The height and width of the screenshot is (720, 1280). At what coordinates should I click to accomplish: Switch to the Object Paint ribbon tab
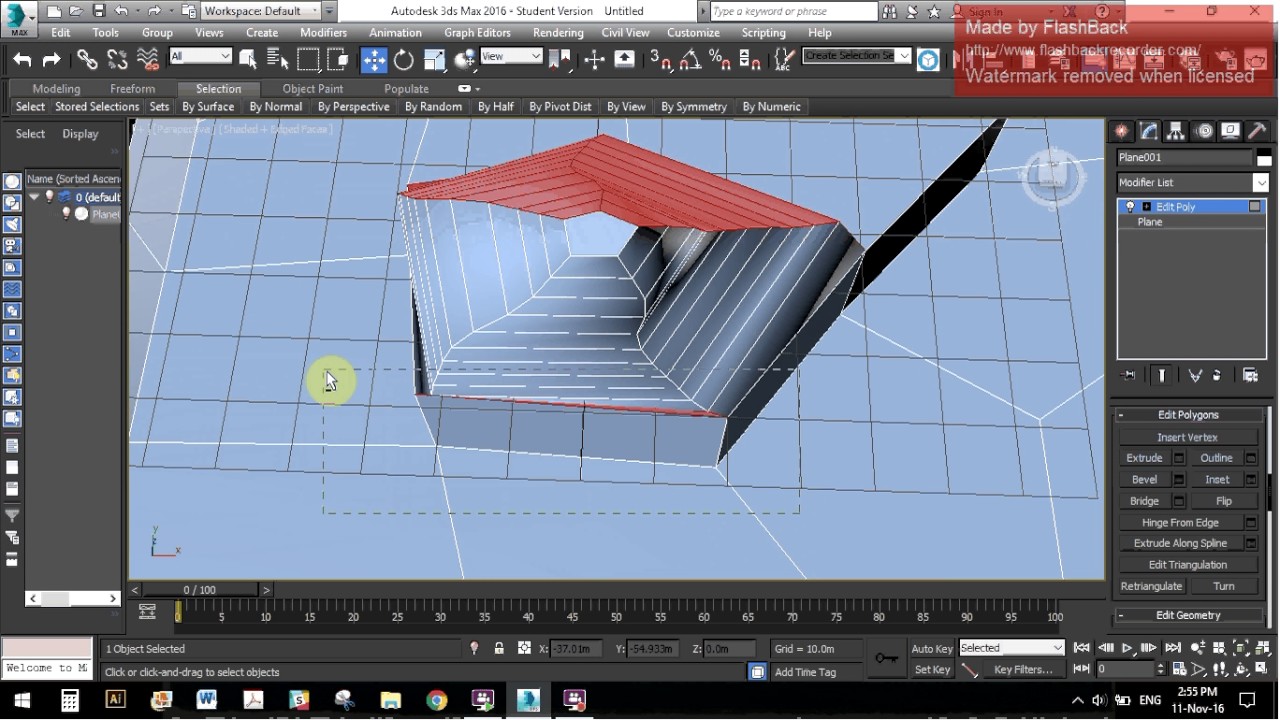(313, 89)
